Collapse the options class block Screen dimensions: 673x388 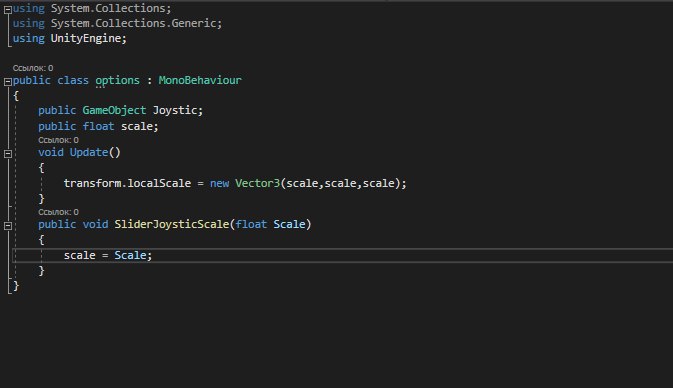(x=8, y=81)
